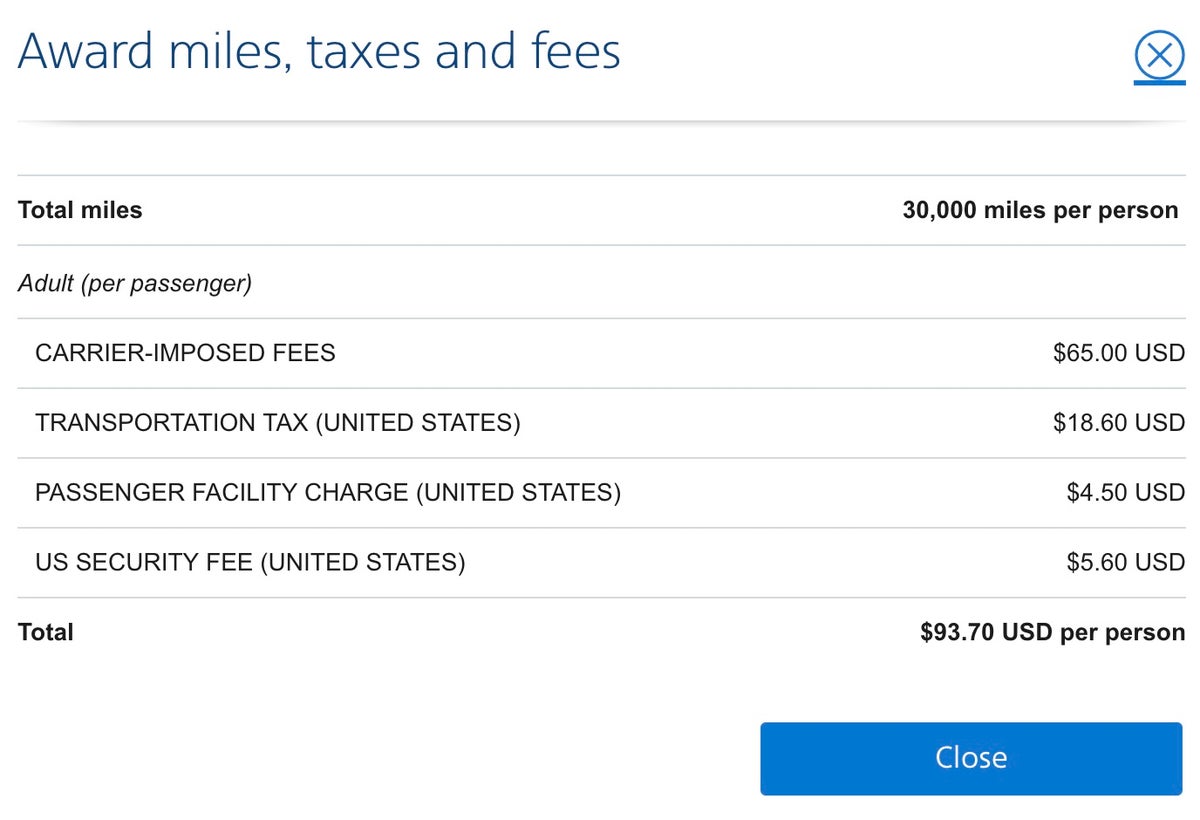Select the $4.50 USD facility charge amount
Viewport: 1200px width, 820px height.
coord(1125,493)
